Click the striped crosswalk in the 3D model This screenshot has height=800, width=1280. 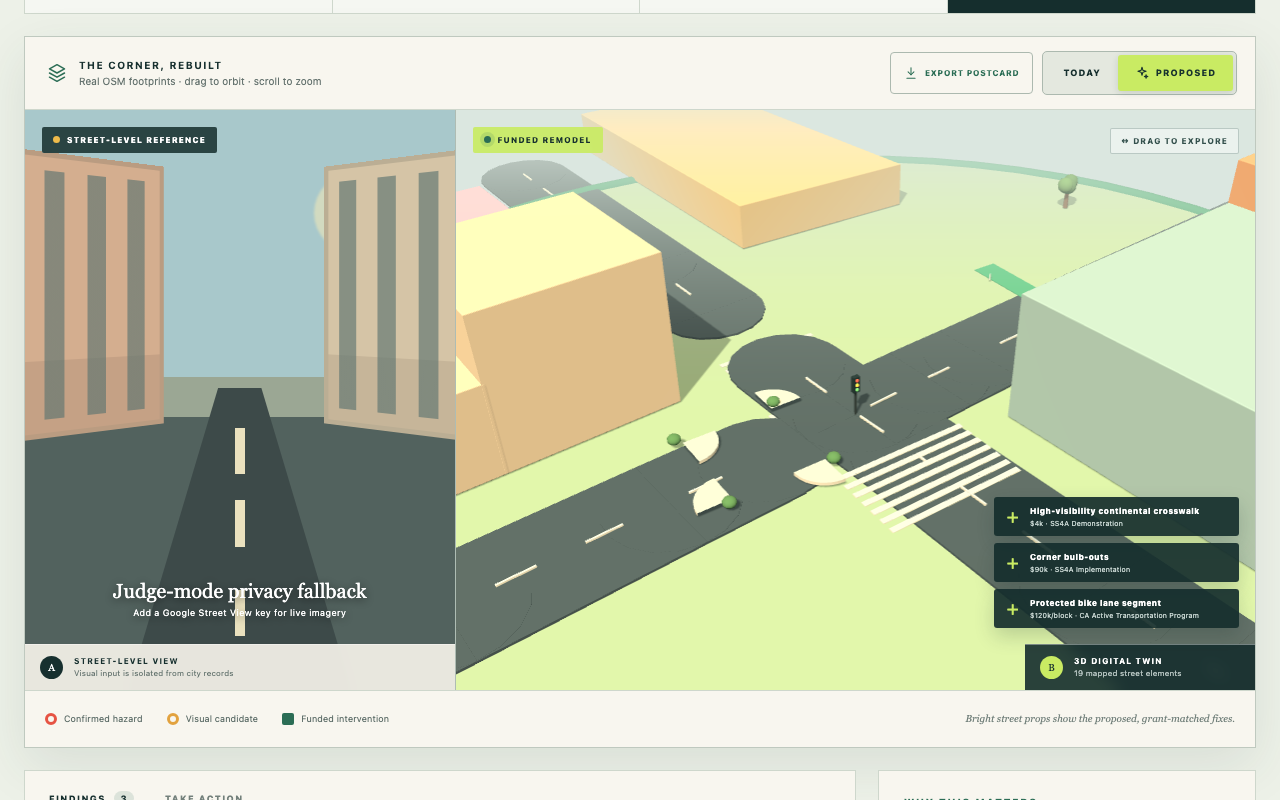click(932, 475)
